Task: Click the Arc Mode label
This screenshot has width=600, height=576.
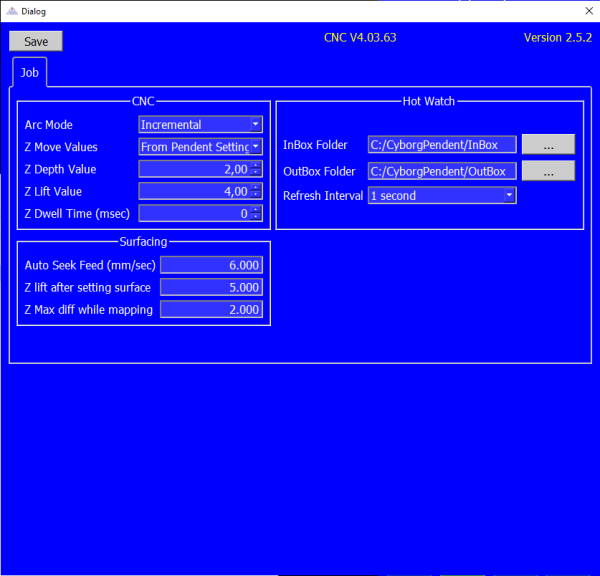Action: click(x=49, y=125)
